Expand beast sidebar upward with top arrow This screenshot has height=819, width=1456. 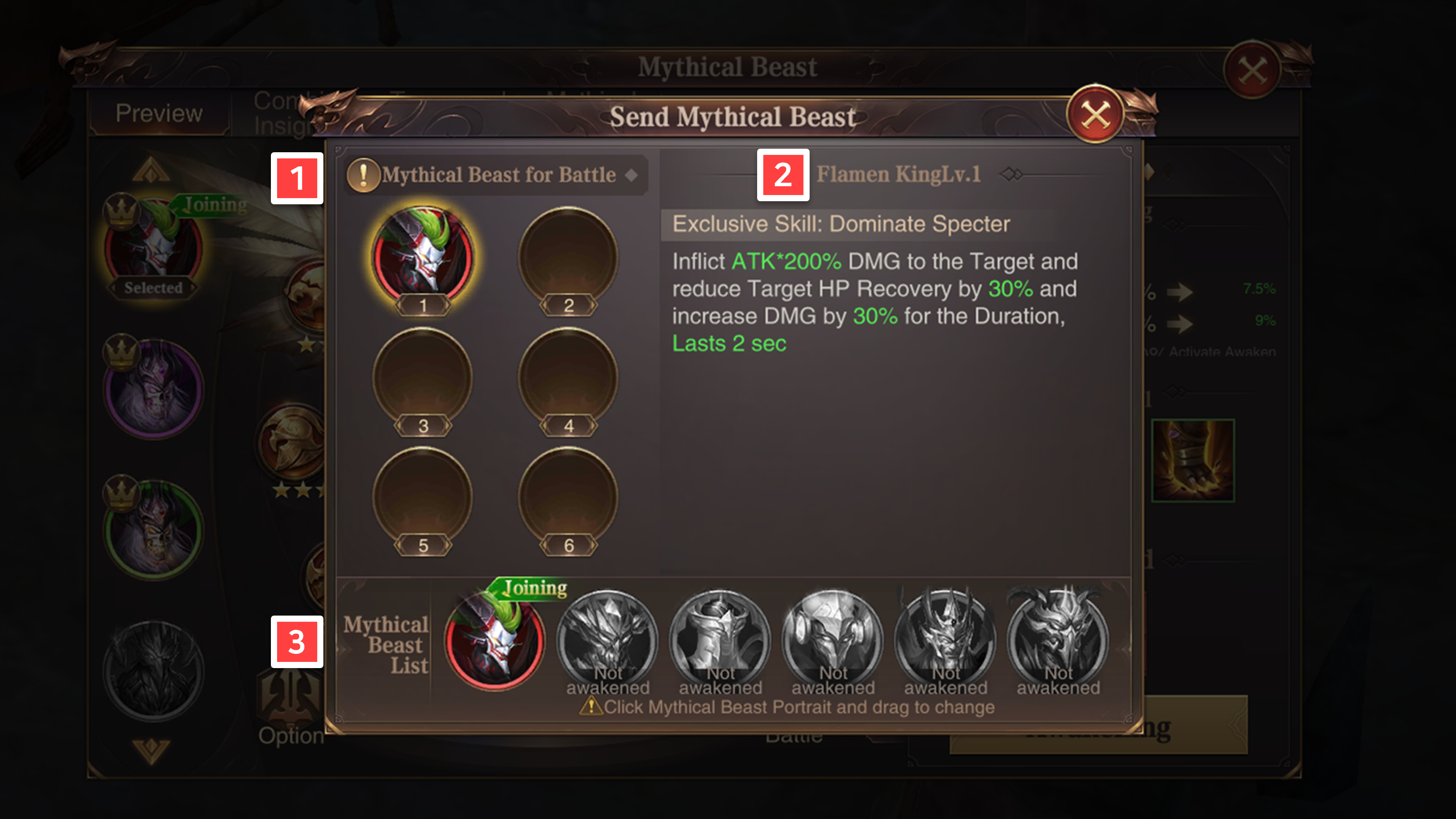tap(151, 169)
